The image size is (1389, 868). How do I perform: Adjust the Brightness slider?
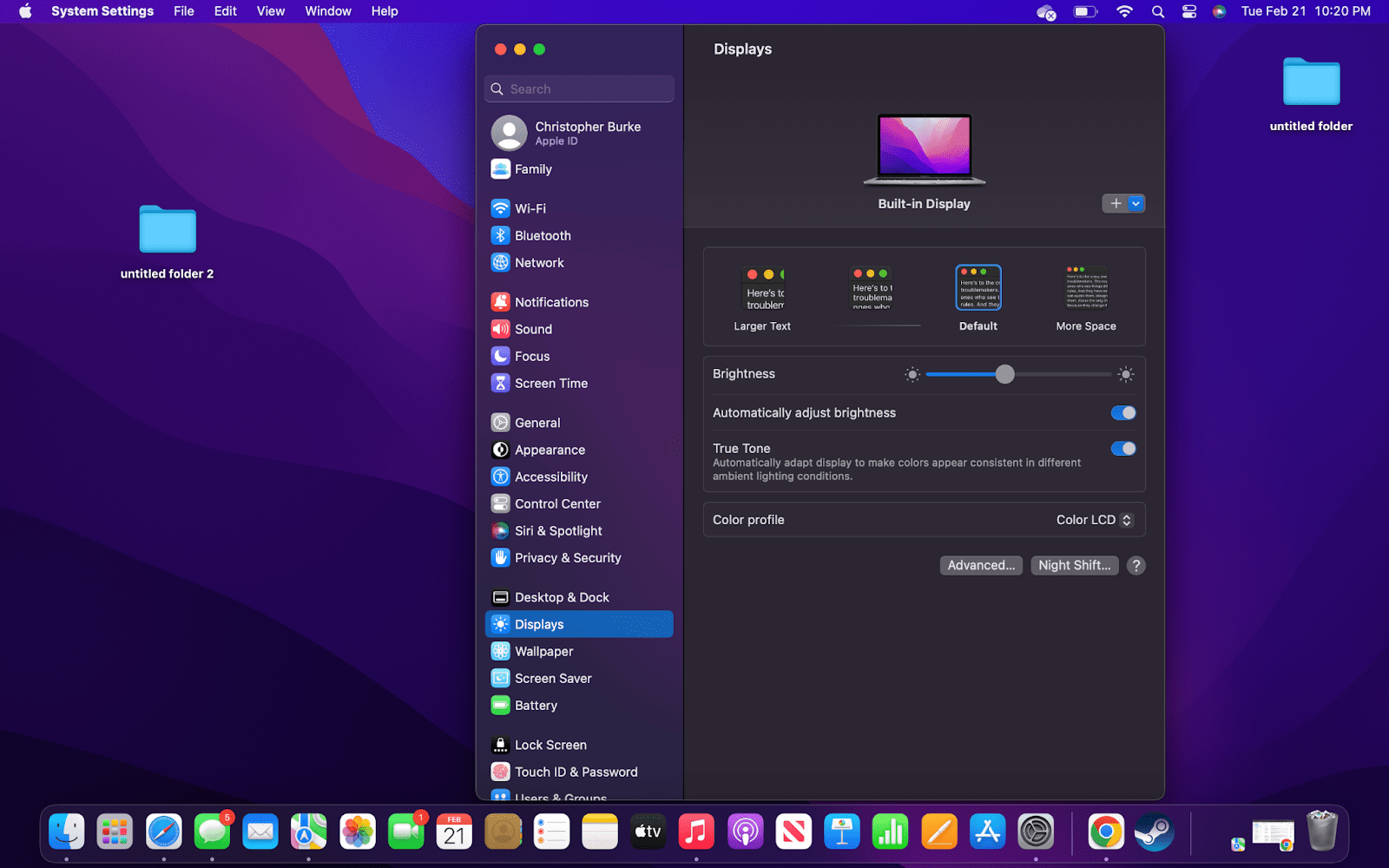(1004, 374)
